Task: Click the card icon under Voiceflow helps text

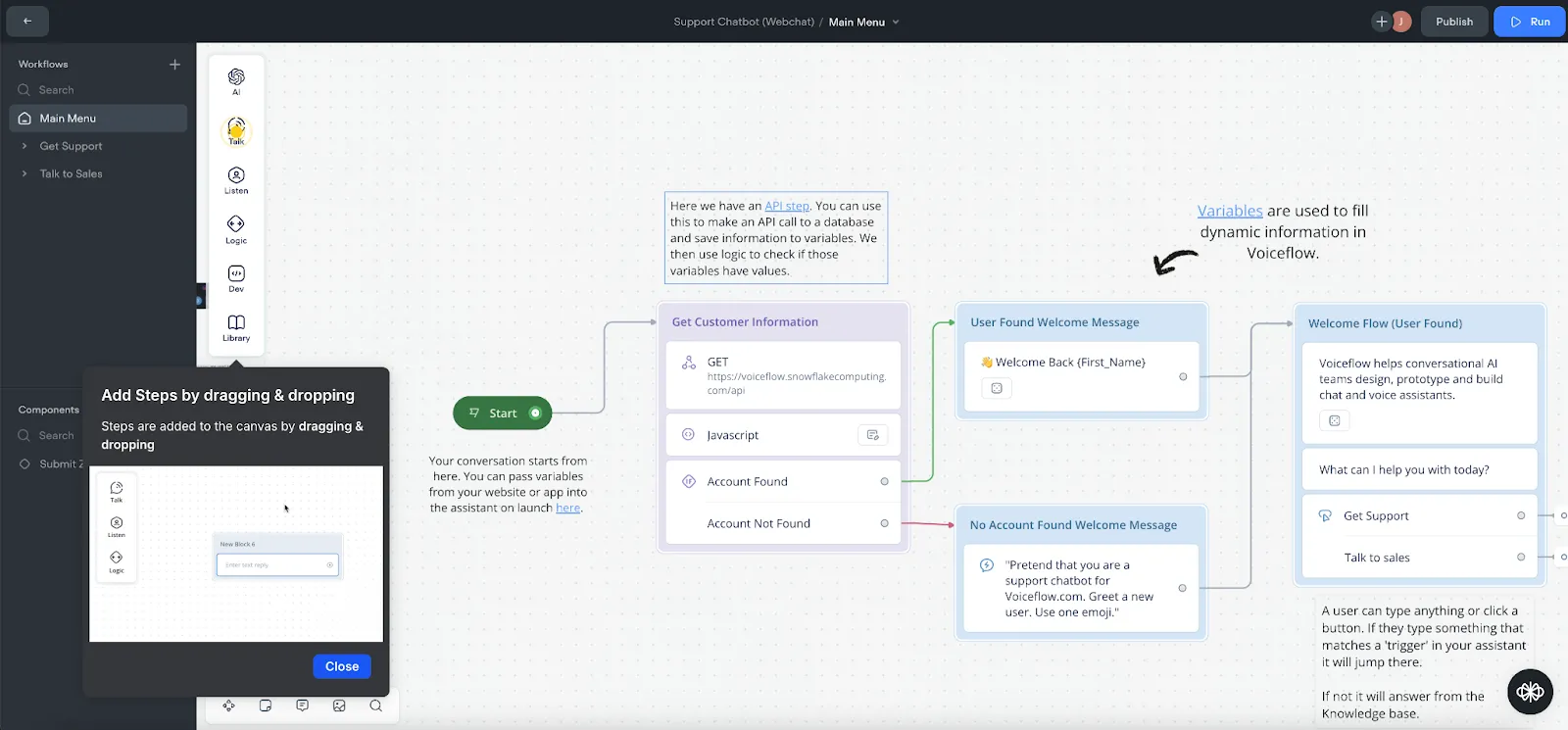Action: (1334, 420)
